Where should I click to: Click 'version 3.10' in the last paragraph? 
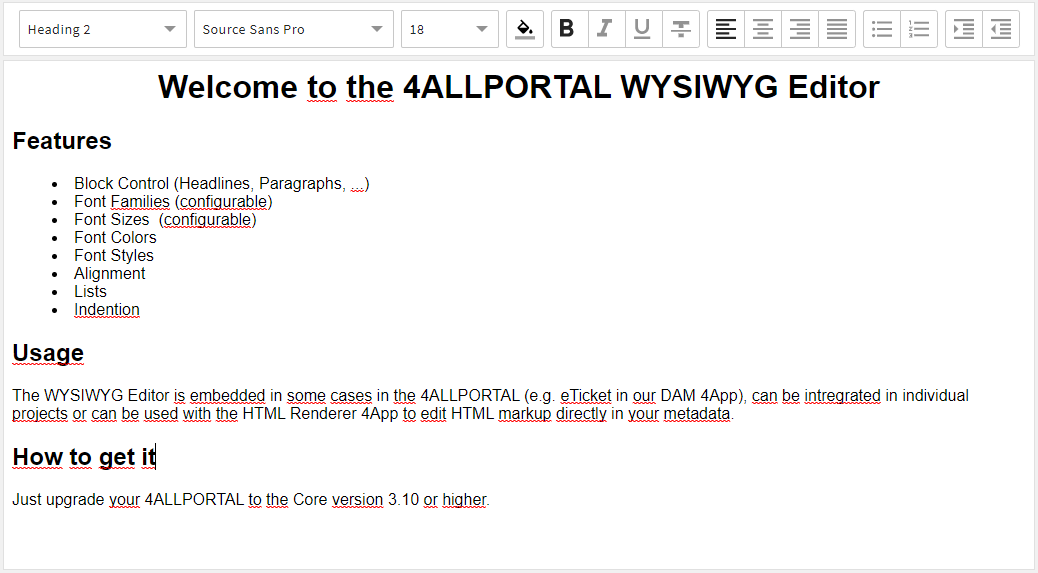point(375,500)
